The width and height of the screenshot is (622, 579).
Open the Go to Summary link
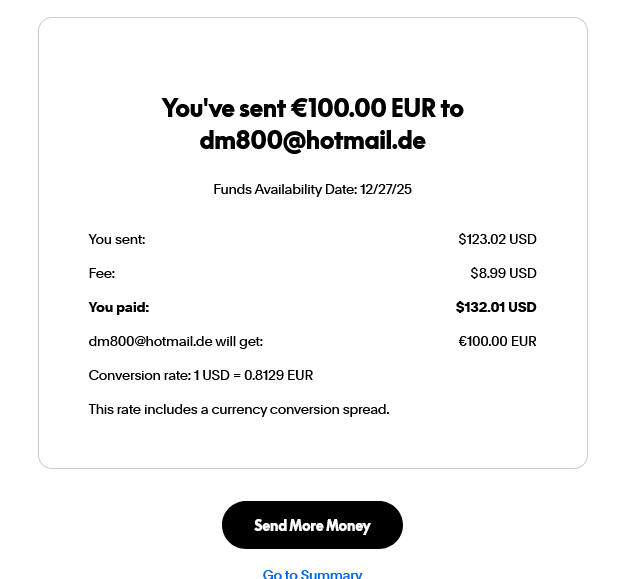(x=312, y=574)
